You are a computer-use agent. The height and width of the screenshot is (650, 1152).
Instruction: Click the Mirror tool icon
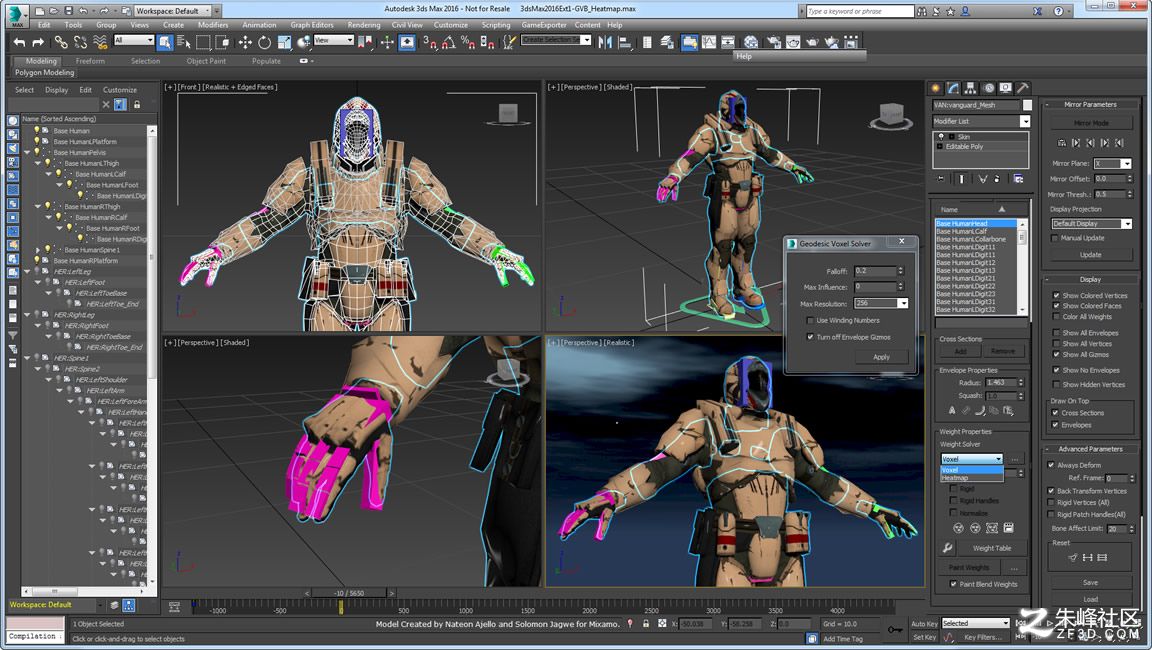(605, 43)
